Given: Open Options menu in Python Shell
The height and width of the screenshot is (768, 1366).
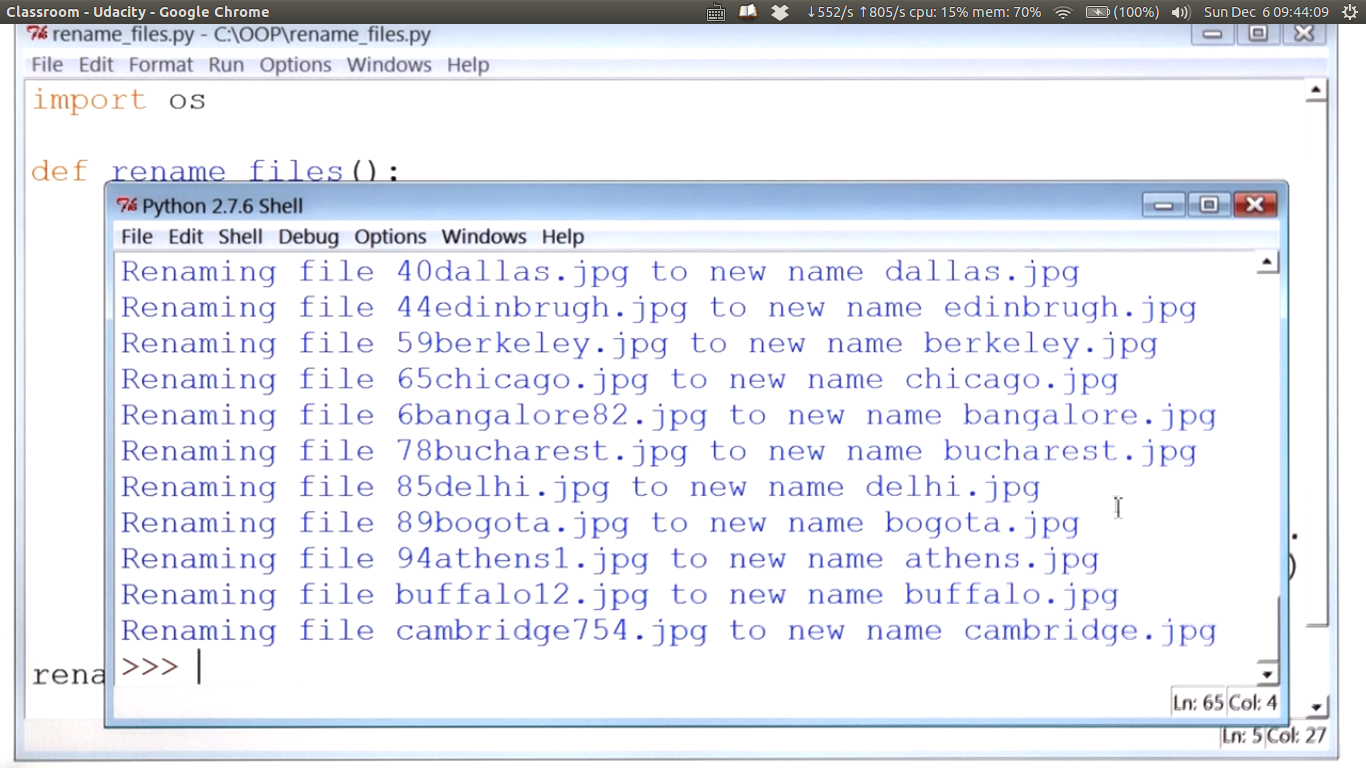Looking at the screenshot, I should [x=390, y=237].
